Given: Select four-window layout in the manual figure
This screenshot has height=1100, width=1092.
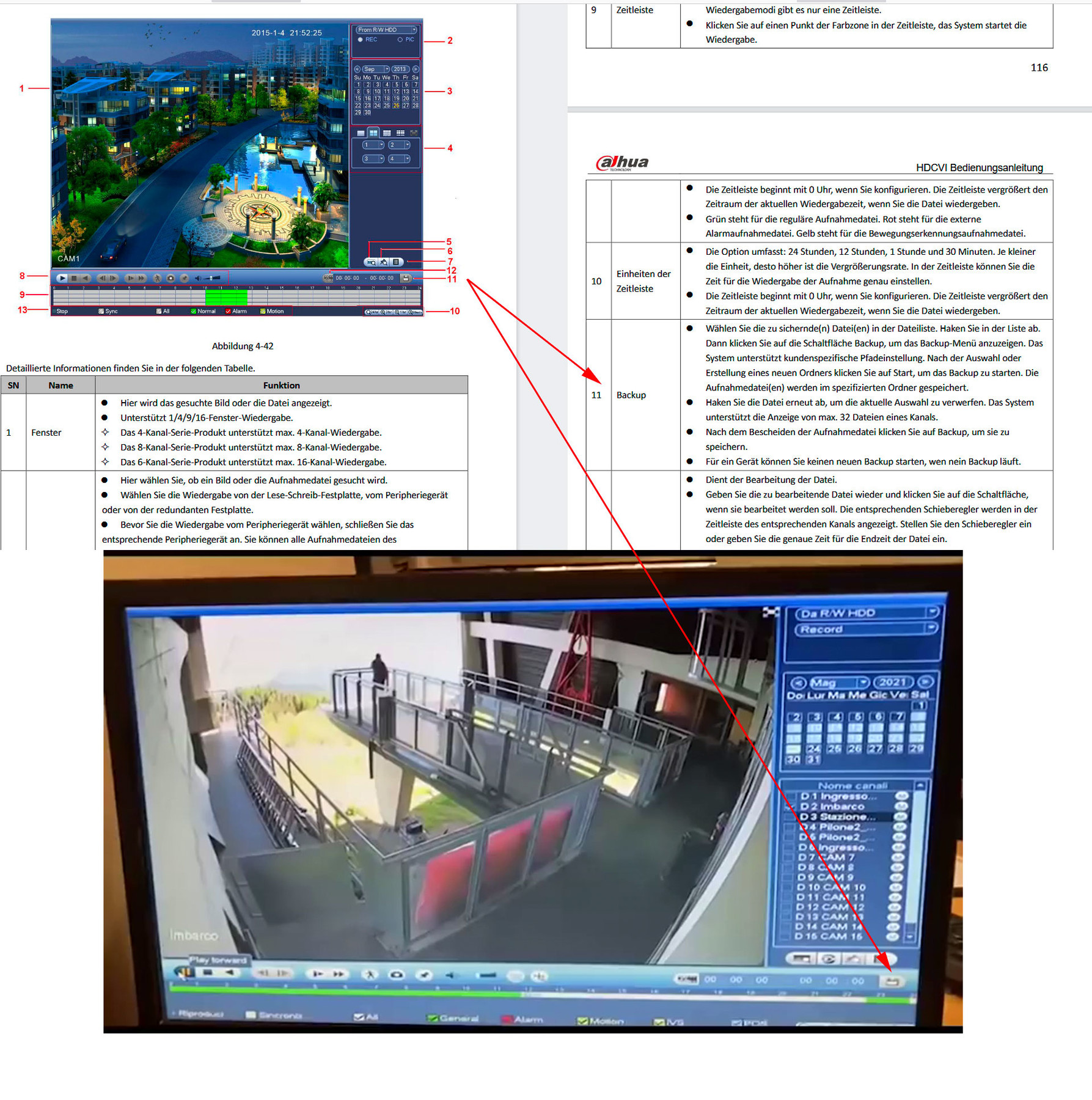Looking at the screenshot, I should [373, 133].
